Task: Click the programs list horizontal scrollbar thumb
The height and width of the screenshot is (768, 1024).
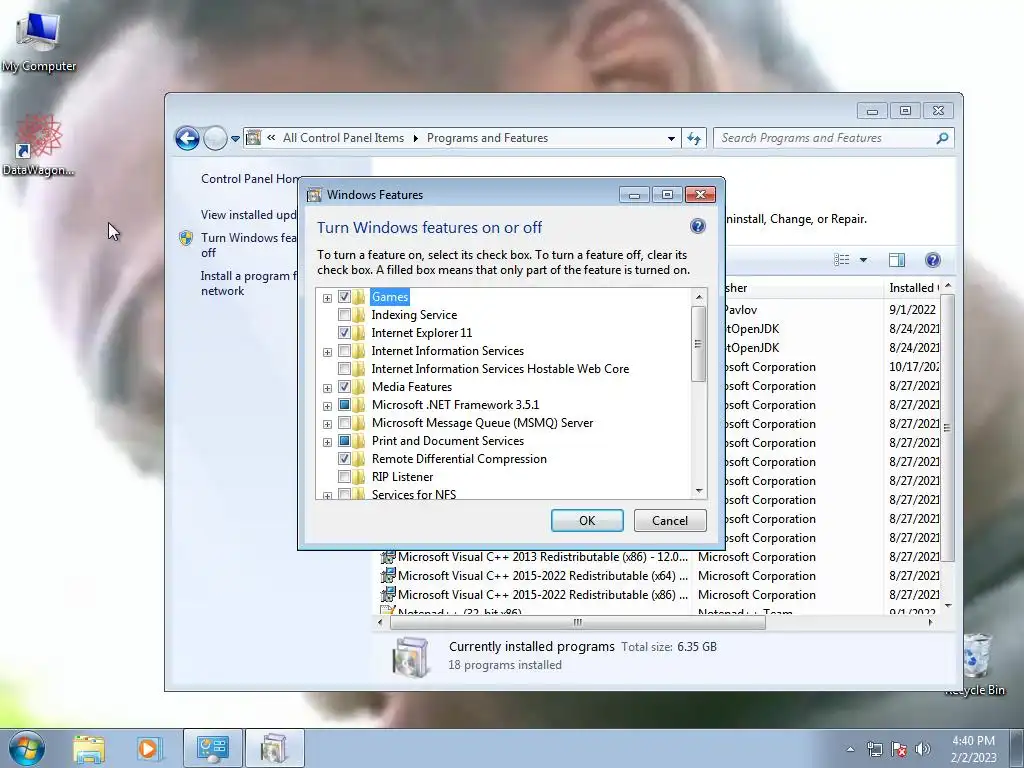Action: coord(577,622)
